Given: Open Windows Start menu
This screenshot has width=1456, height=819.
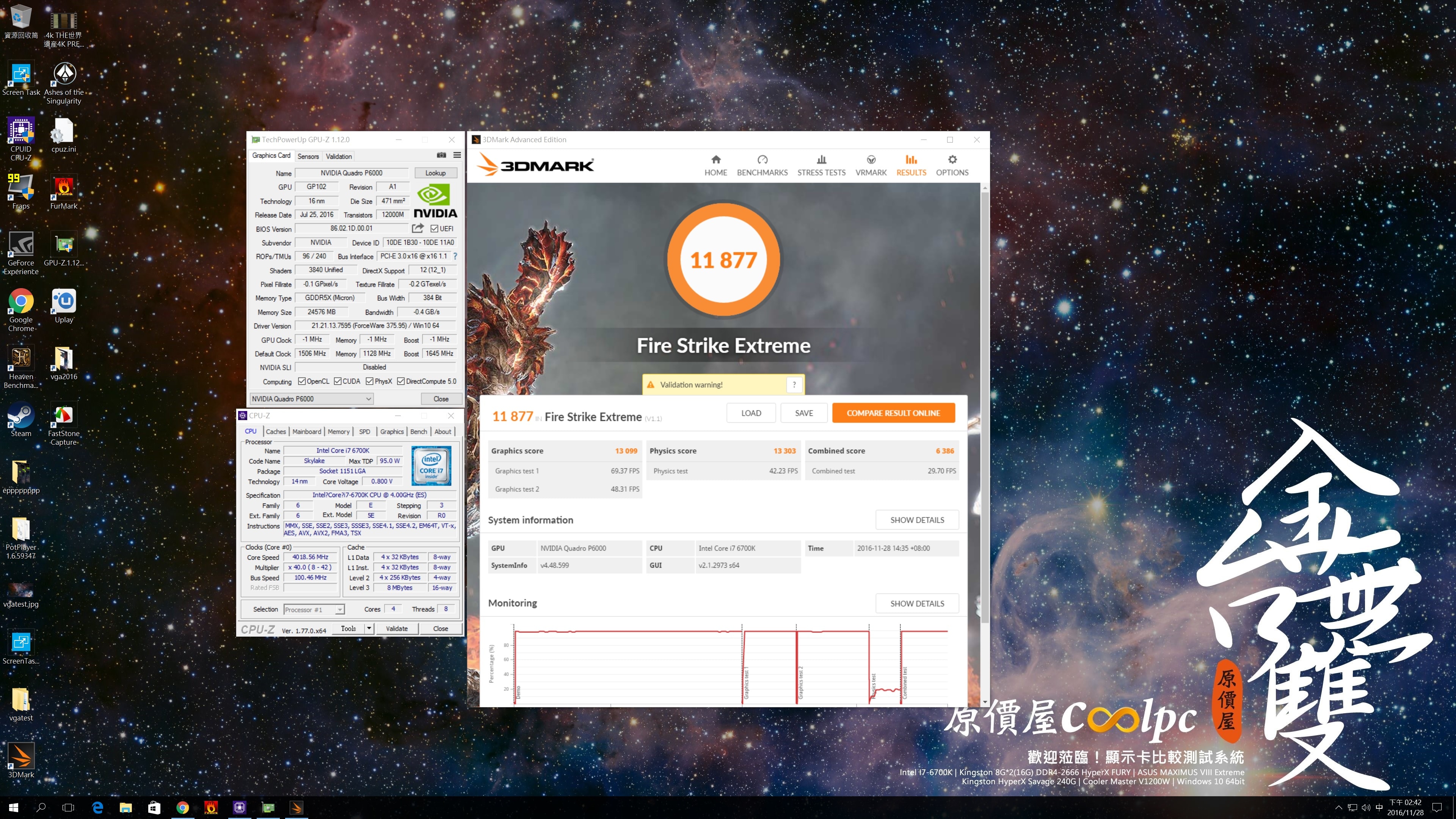Looking at the screenshot, I should point(14,807).
